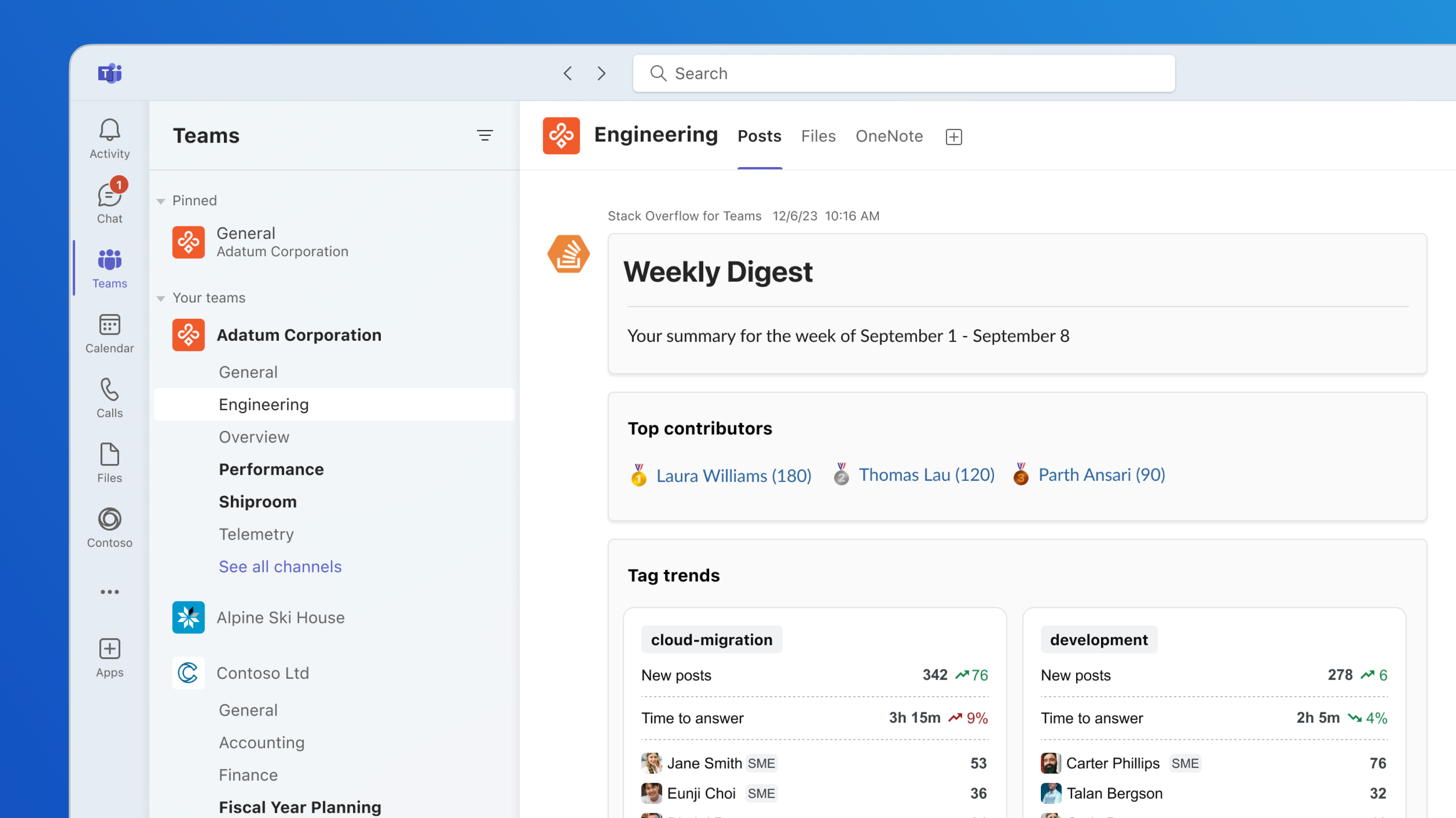Viewport: 1456px width, 818px height.
Task: Click Carter Phillips' avatar
Action: click(x=1050, y=763)
